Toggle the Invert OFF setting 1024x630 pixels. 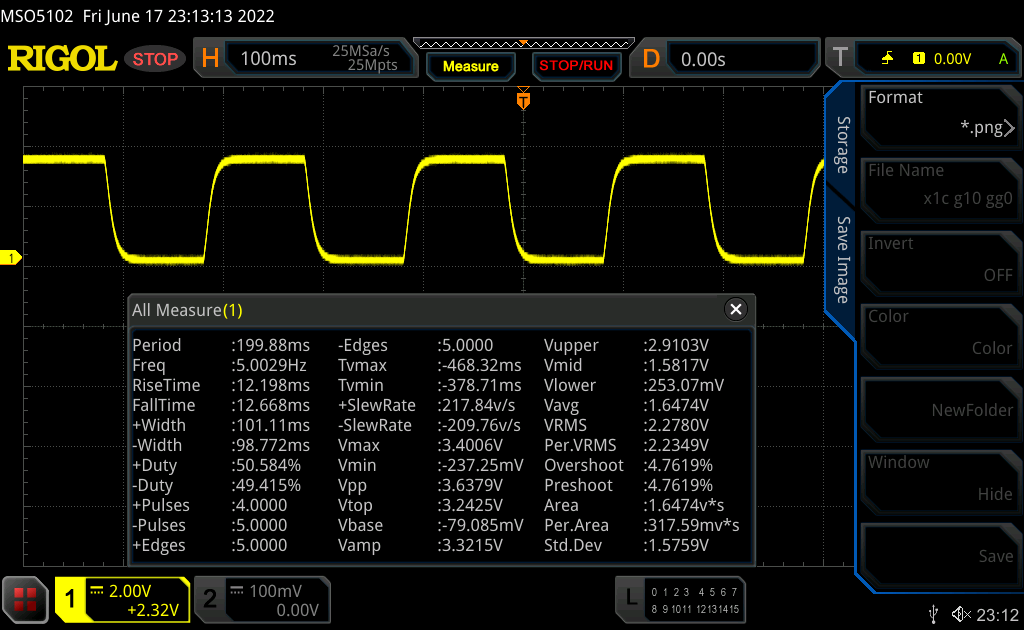coord(939,259)
